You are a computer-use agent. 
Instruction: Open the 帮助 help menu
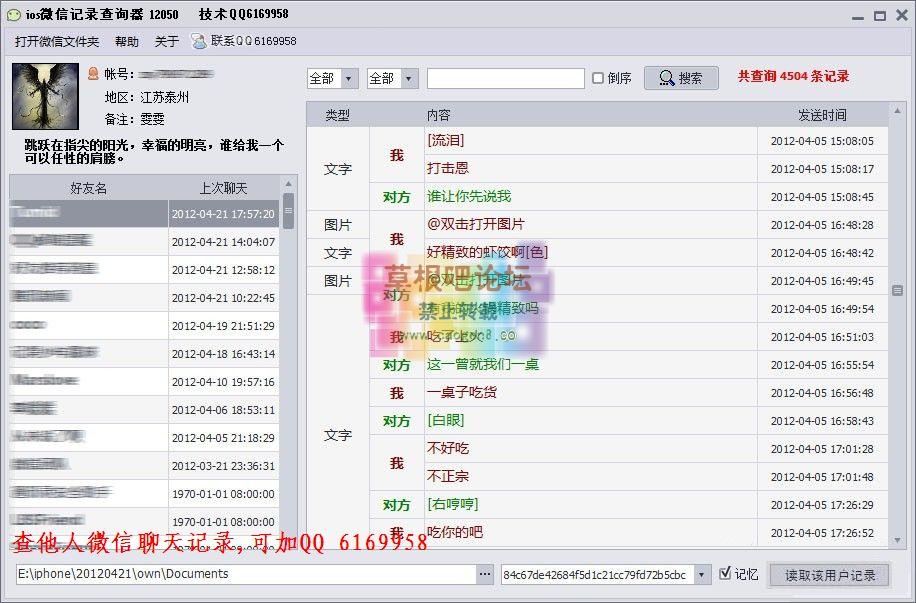tap(127, 41)
